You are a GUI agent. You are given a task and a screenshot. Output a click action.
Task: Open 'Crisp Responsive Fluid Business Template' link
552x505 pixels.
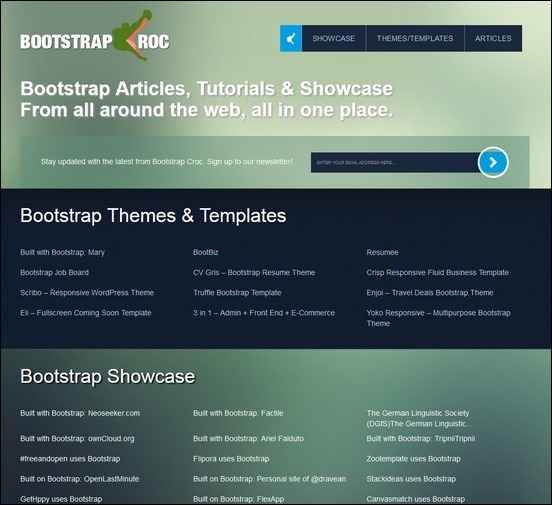point(438,273)
